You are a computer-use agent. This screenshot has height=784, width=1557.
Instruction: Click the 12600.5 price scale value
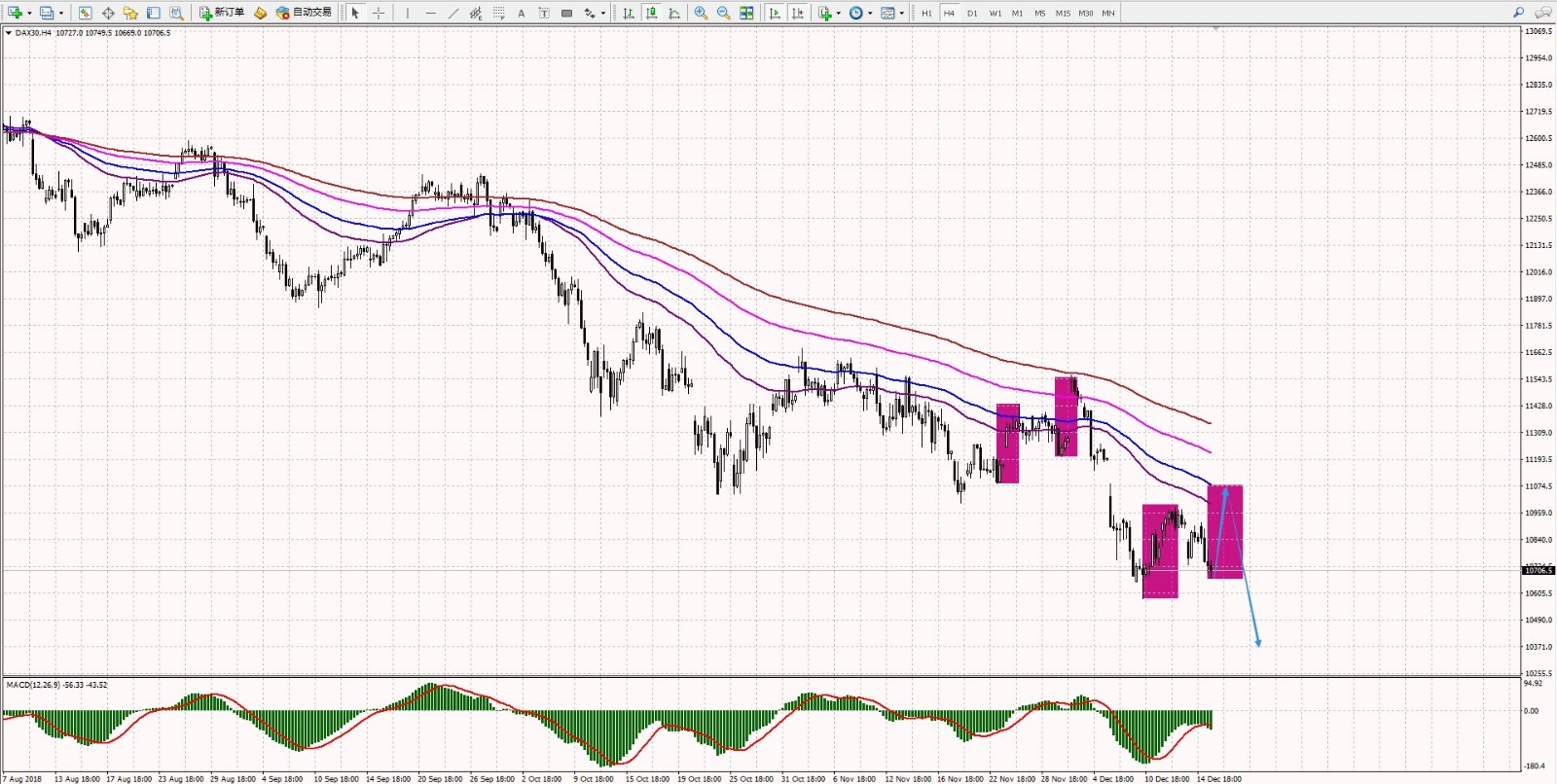click(1539, 138)
